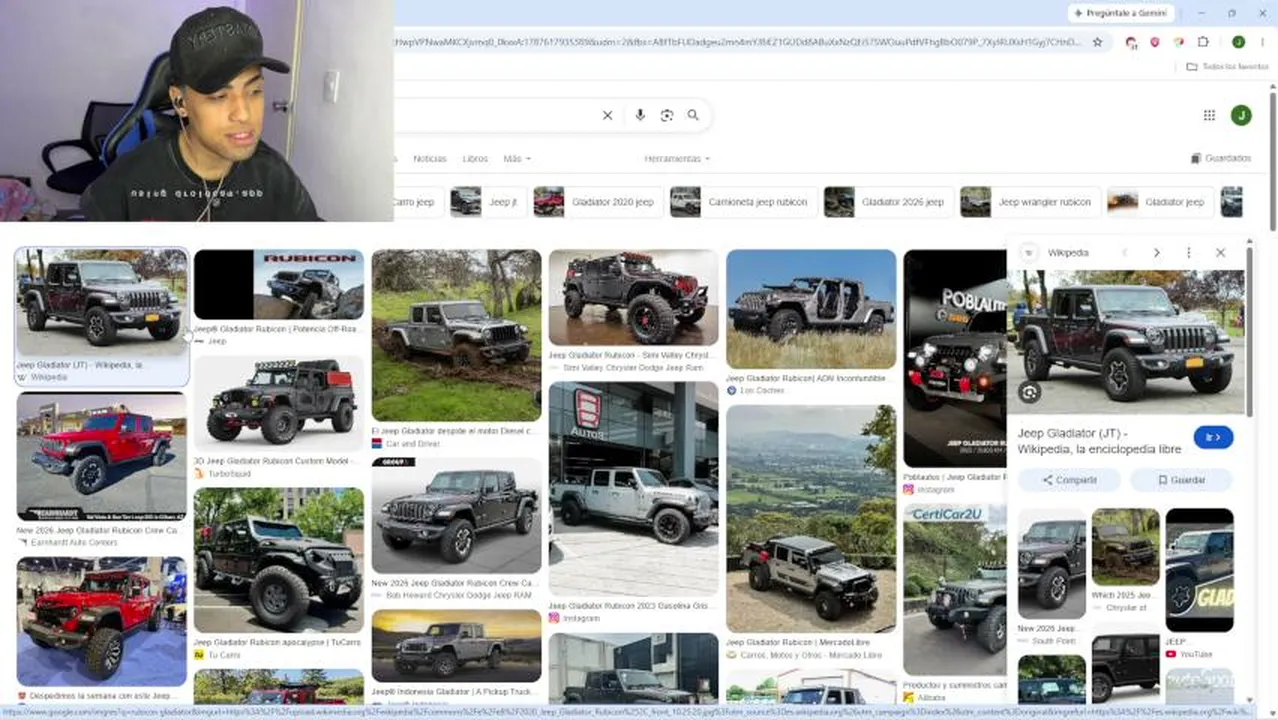Expand the Más dropdown
This screenshot has height=720, width=1278.
(x=516, y=159)
